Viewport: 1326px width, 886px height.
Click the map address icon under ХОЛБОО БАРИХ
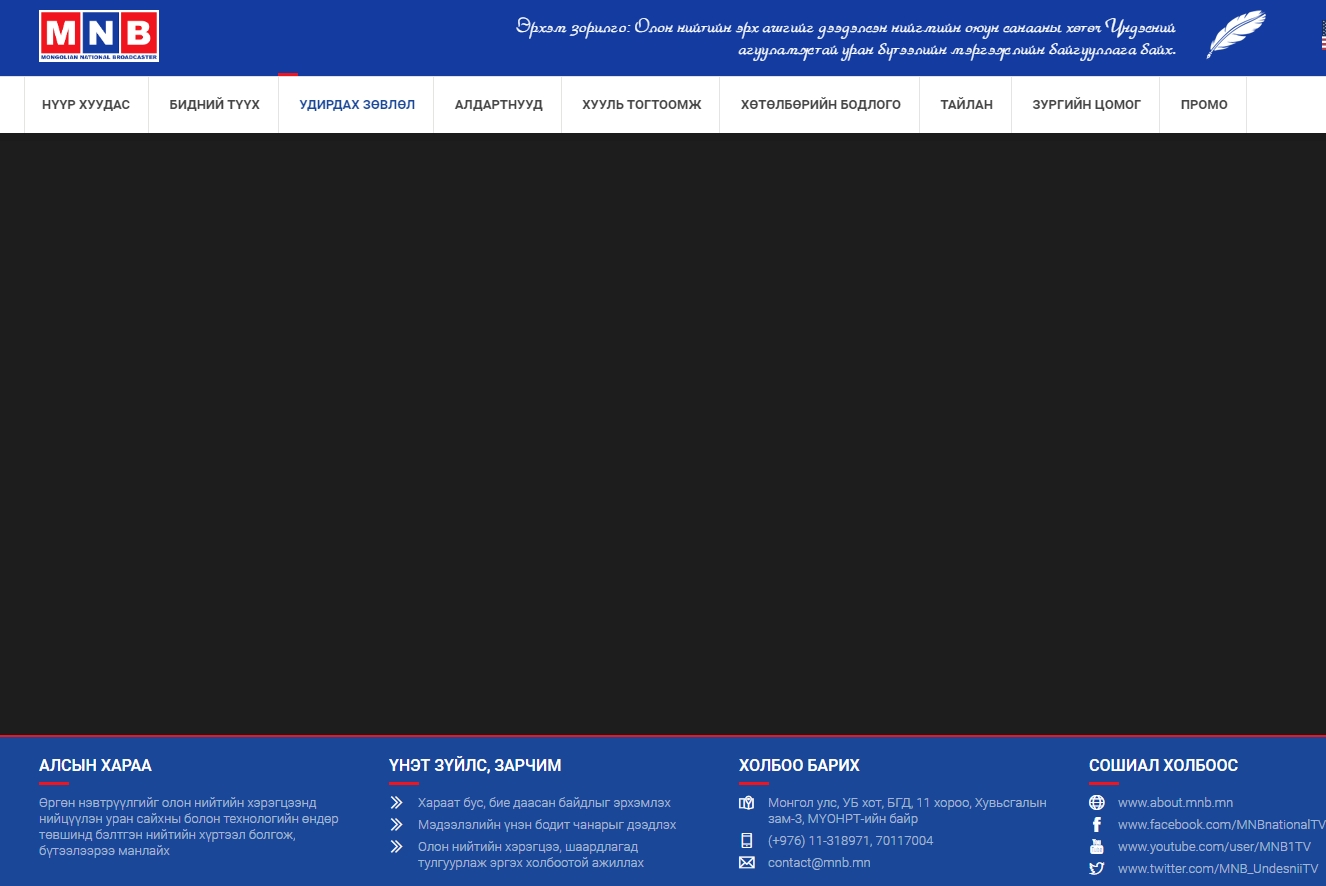click(x=746, y=803)
